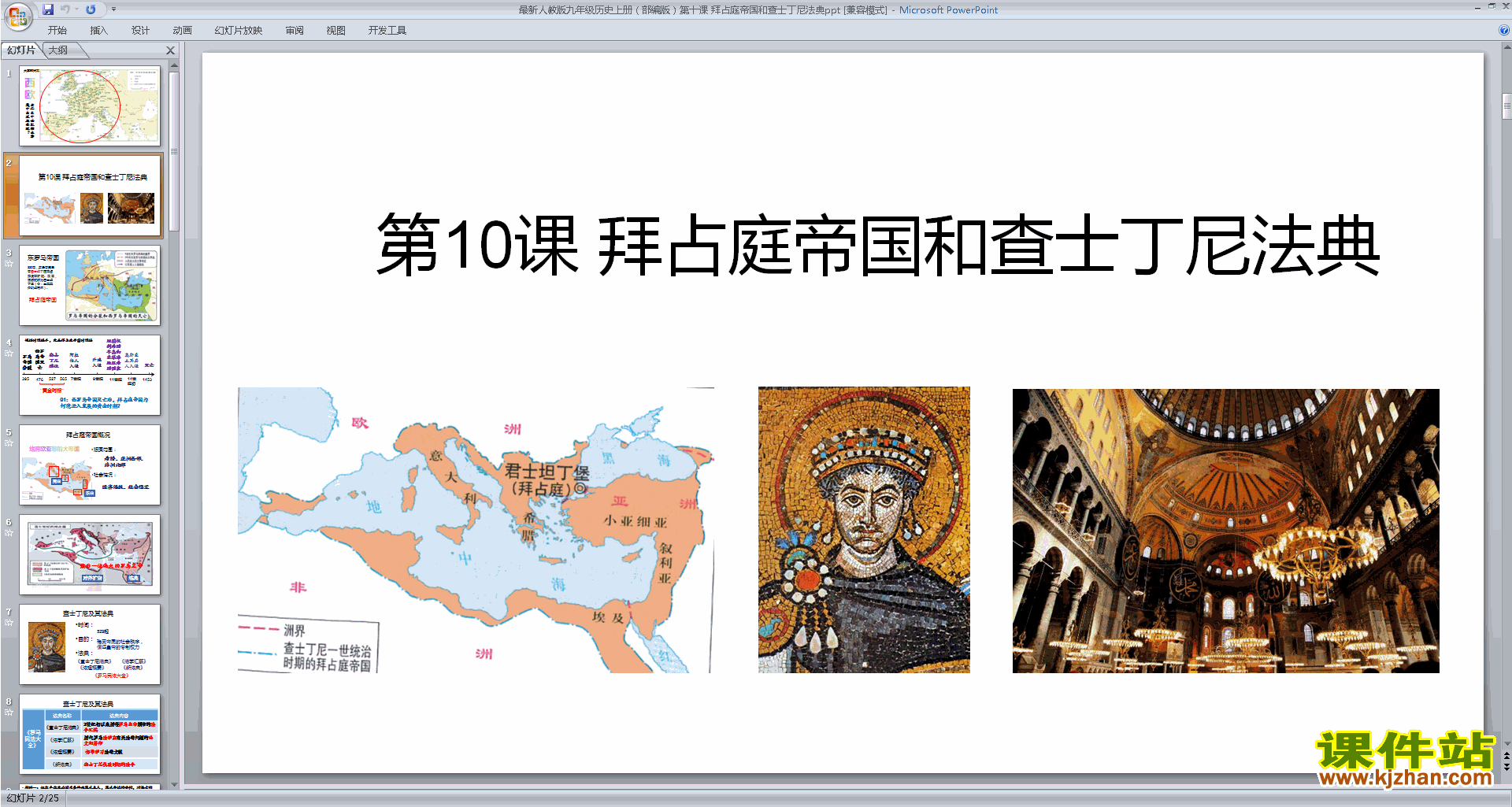Select slide 6 thumbnail with red map
Image resolution: width=1512 pixels, height=807 pixels.
point(90,555)
